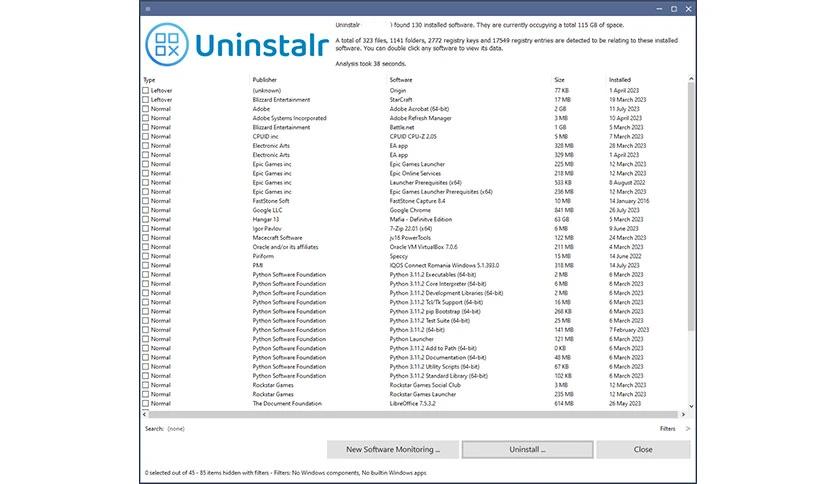Open the window menu icon in title bar

[x=148, y=9]
